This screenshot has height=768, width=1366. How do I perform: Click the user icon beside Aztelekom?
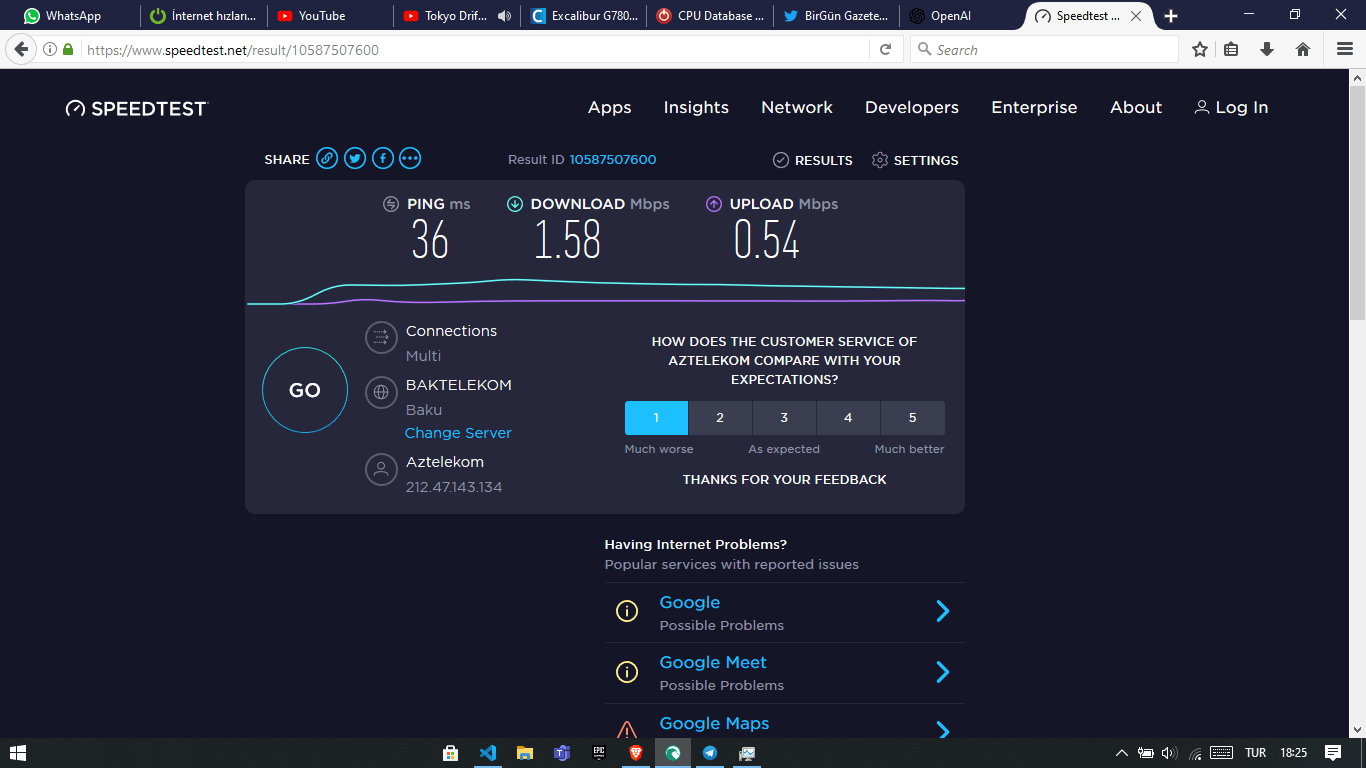(381, 469)
